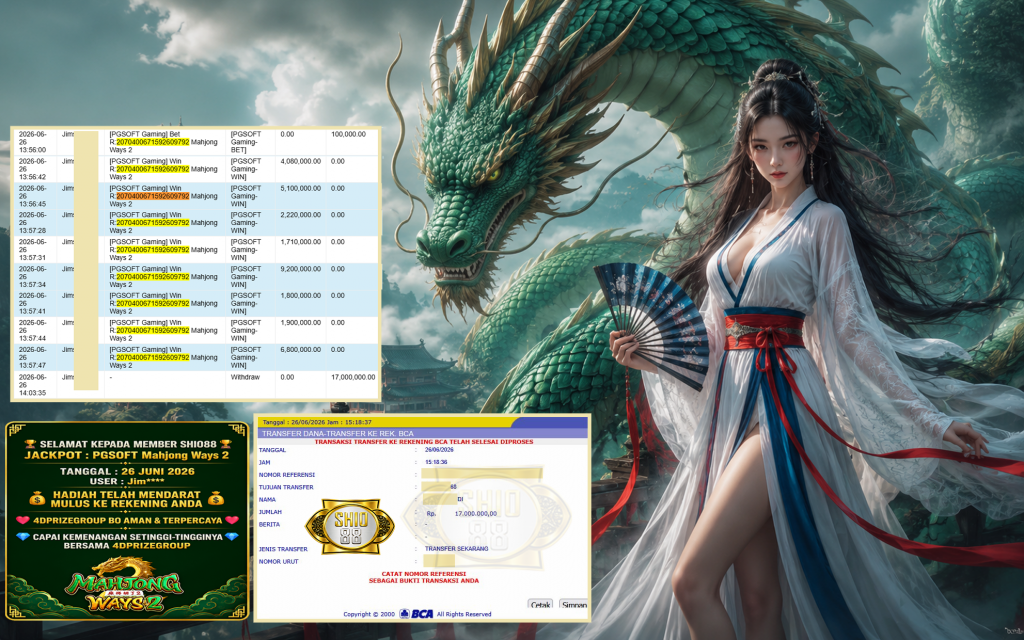Image resolution: width=1024 pixels, height=640 pixels.
Task: Click the 13:57:34 timestamp cell
Action: [x=35, y=277]
